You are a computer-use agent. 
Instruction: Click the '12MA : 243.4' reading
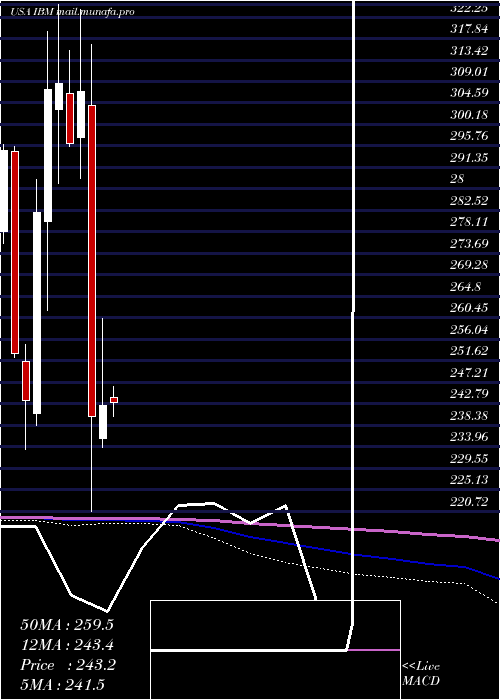67,645
